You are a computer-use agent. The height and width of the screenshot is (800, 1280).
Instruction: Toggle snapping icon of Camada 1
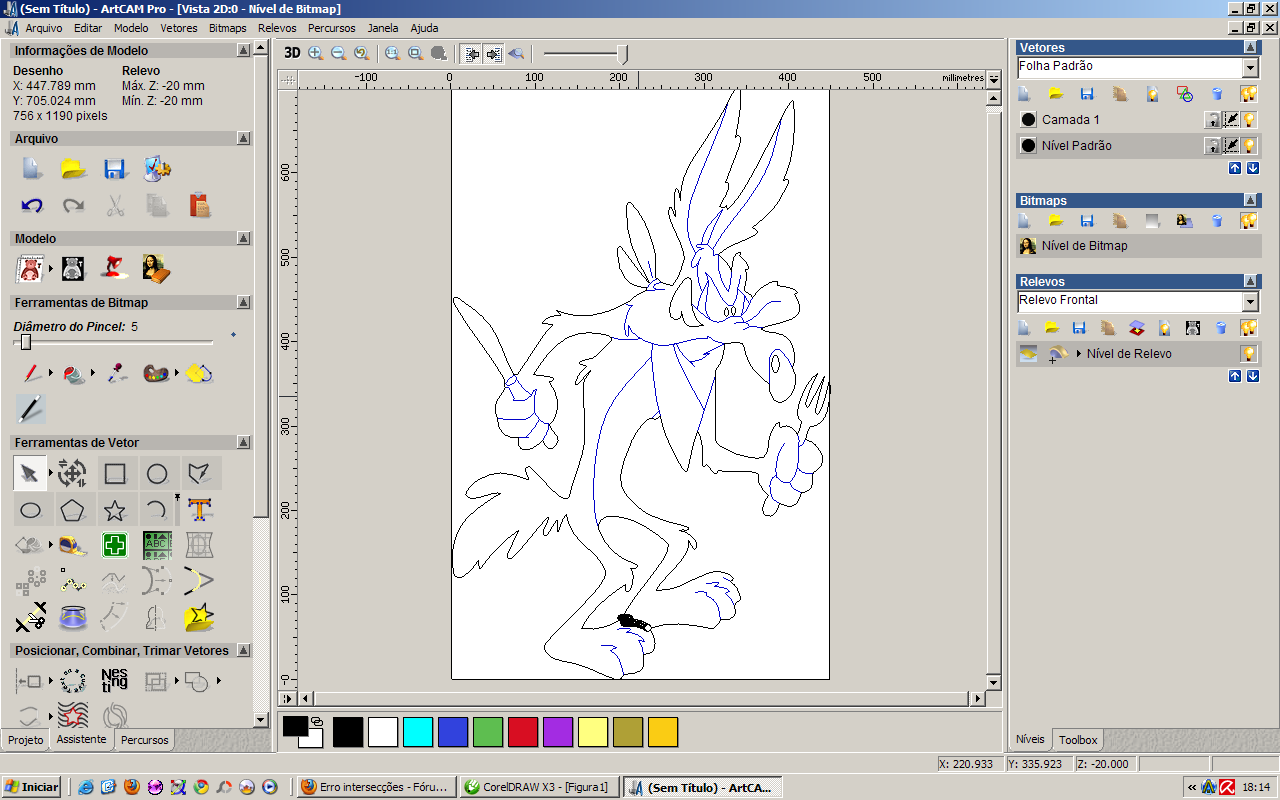1231,120
